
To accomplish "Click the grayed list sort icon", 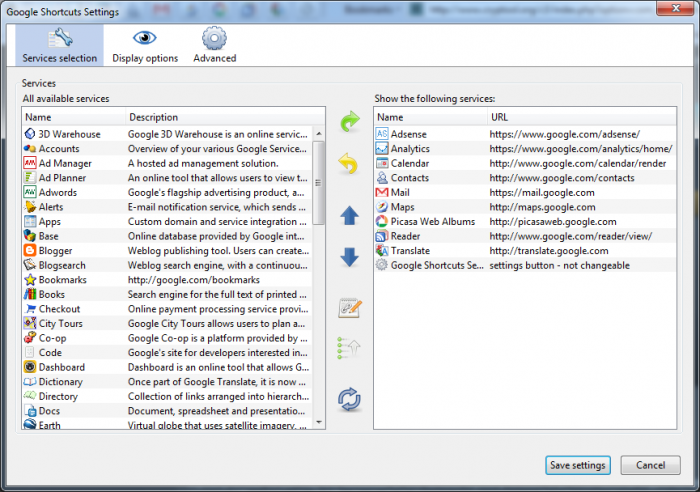I will click(349, 349).
